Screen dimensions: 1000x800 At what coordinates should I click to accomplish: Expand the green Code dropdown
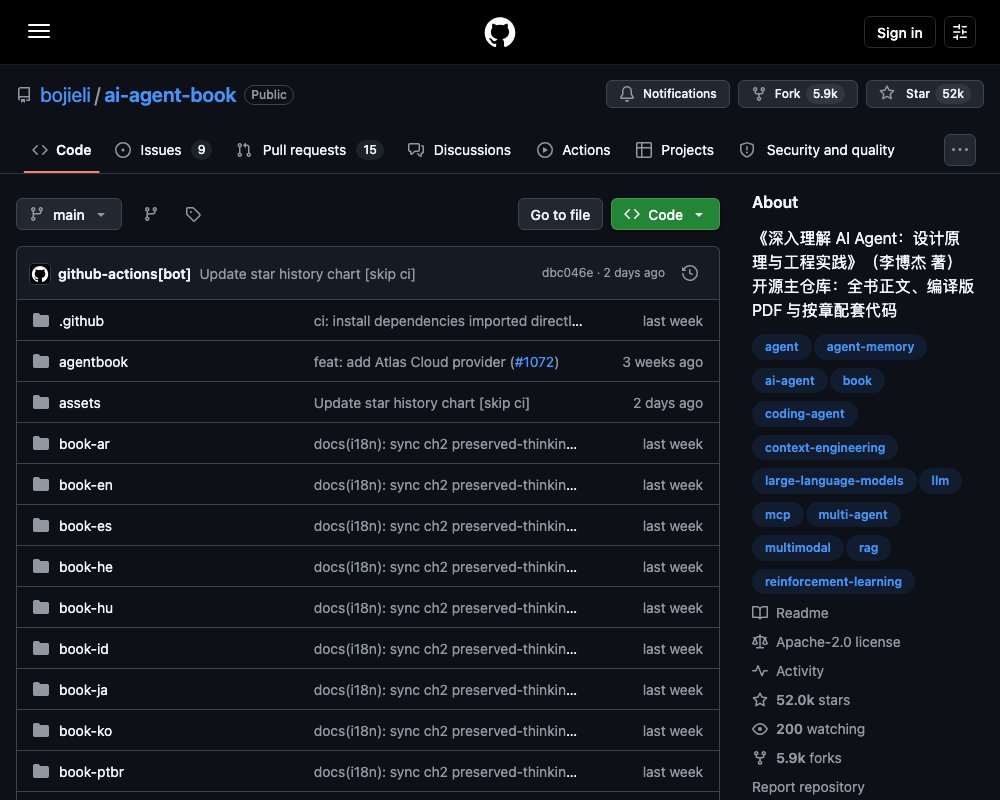point(665,214)
